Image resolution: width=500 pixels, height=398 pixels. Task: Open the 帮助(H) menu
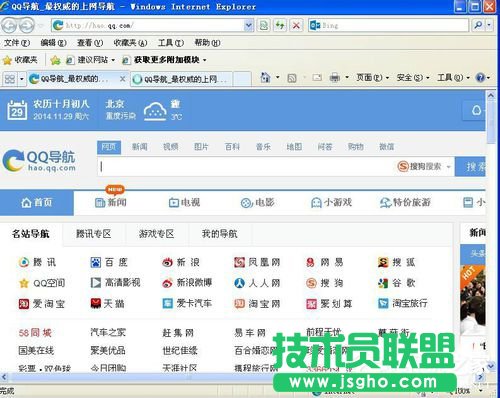[207, 43]
